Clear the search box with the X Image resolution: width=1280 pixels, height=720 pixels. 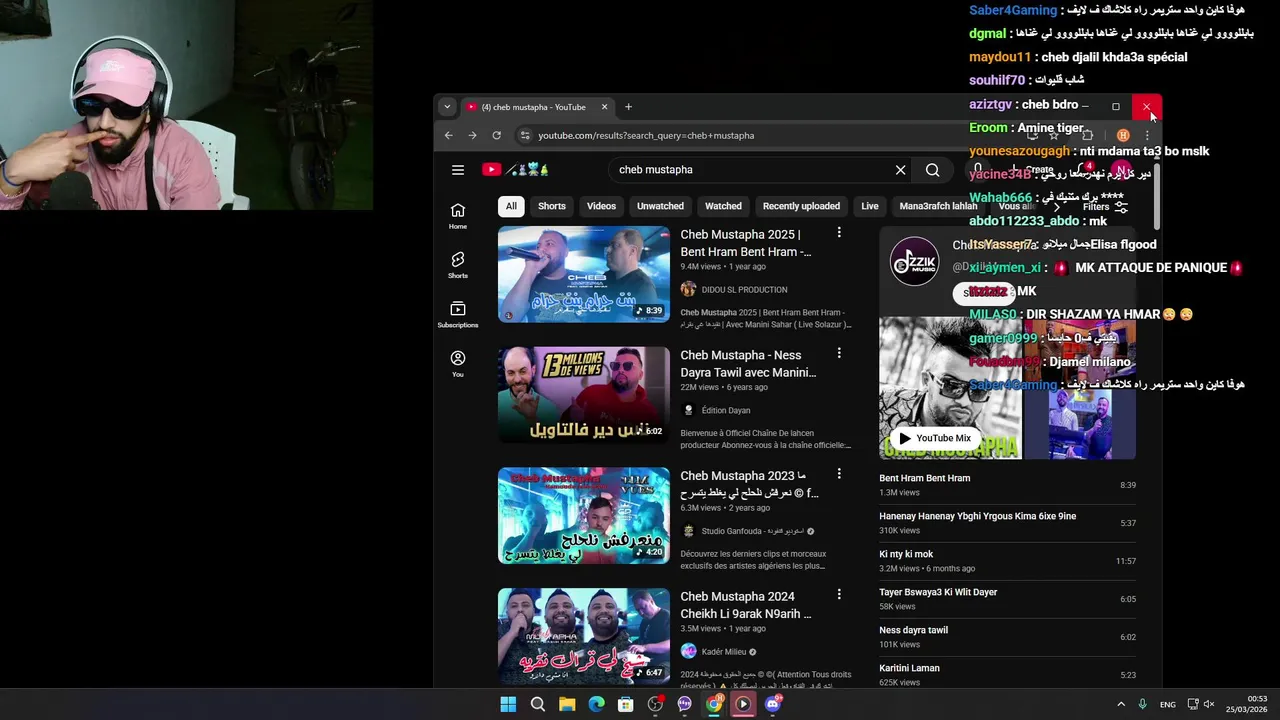click(x=900, y=170)
